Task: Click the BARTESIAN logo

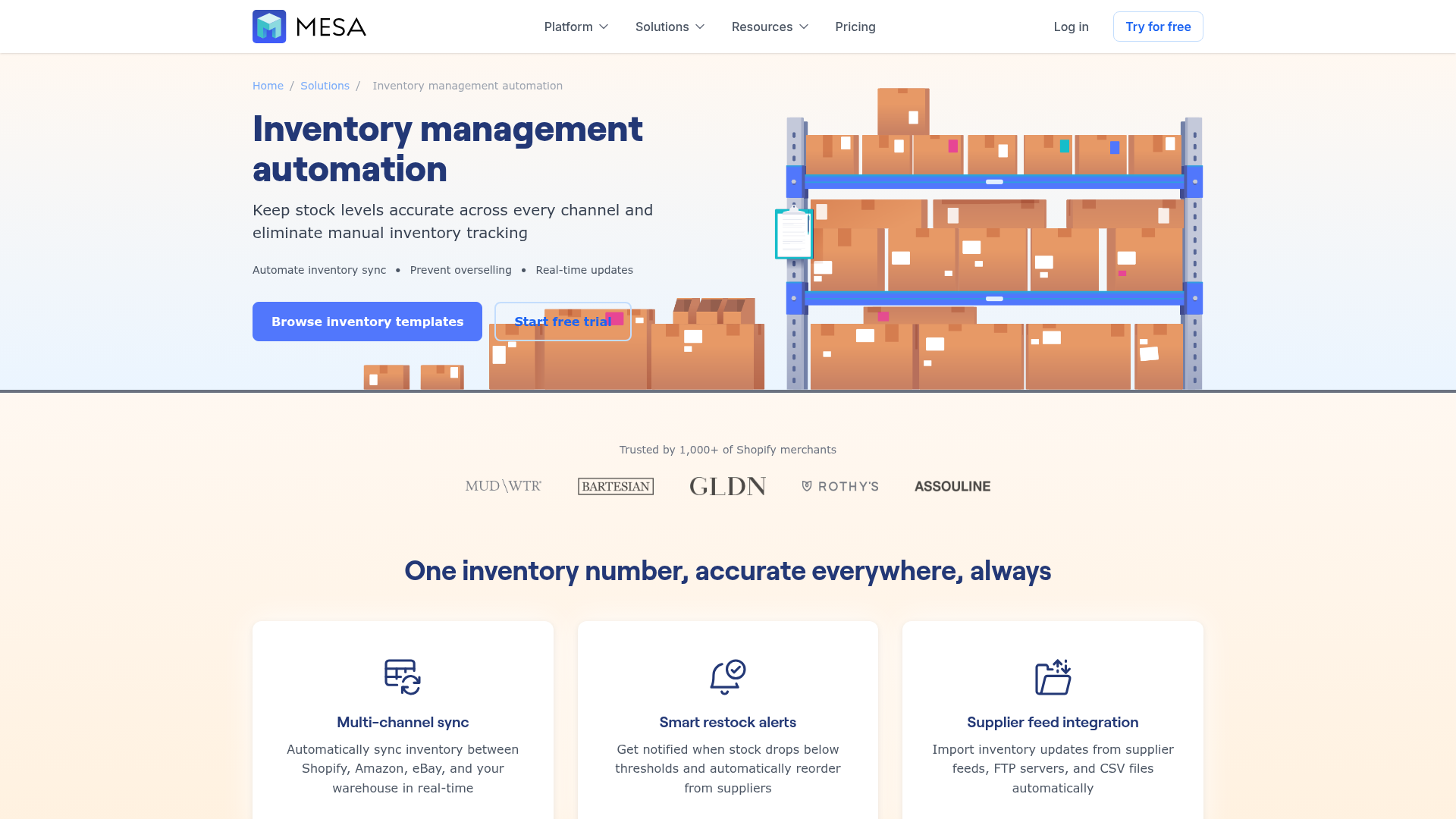Action: pyautogui.click(x=616, y=486)
